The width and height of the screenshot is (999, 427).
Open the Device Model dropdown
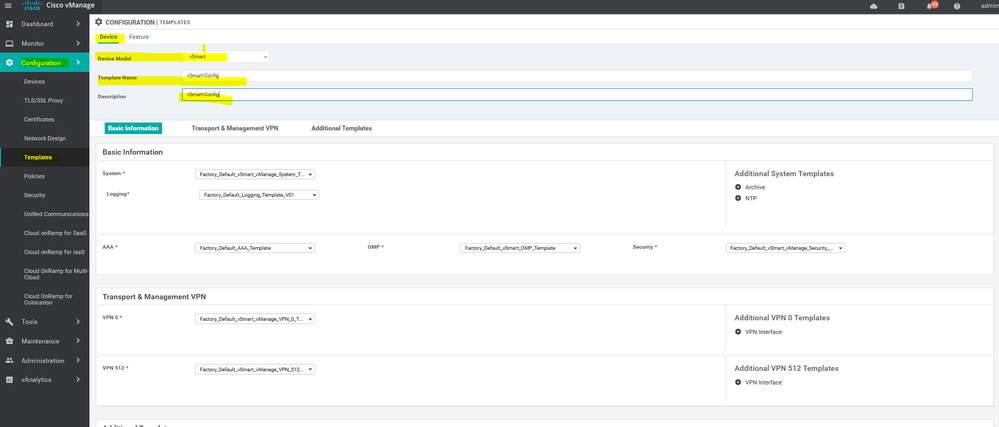[226, 57]
